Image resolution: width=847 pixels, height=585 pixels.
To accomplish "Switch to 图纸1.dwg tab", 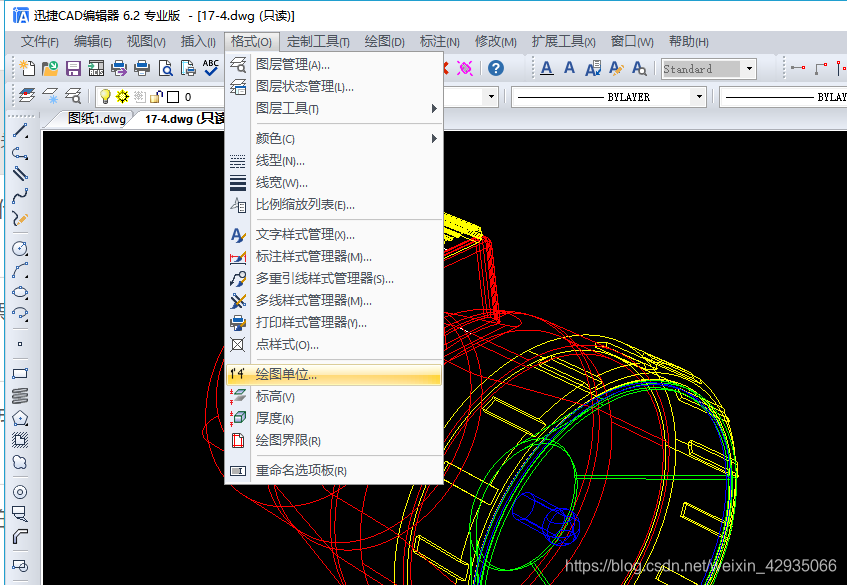I will [x=96, y=119].
